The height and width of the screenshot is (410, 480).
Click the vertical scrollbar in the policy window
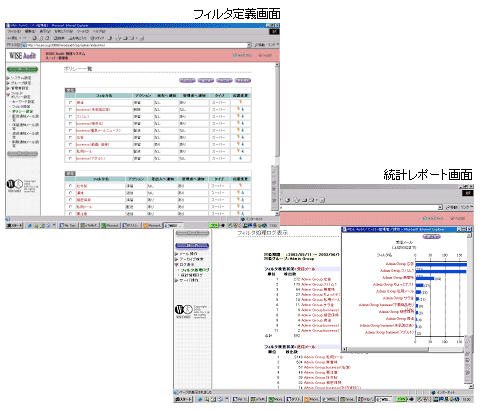pos(277,111)
